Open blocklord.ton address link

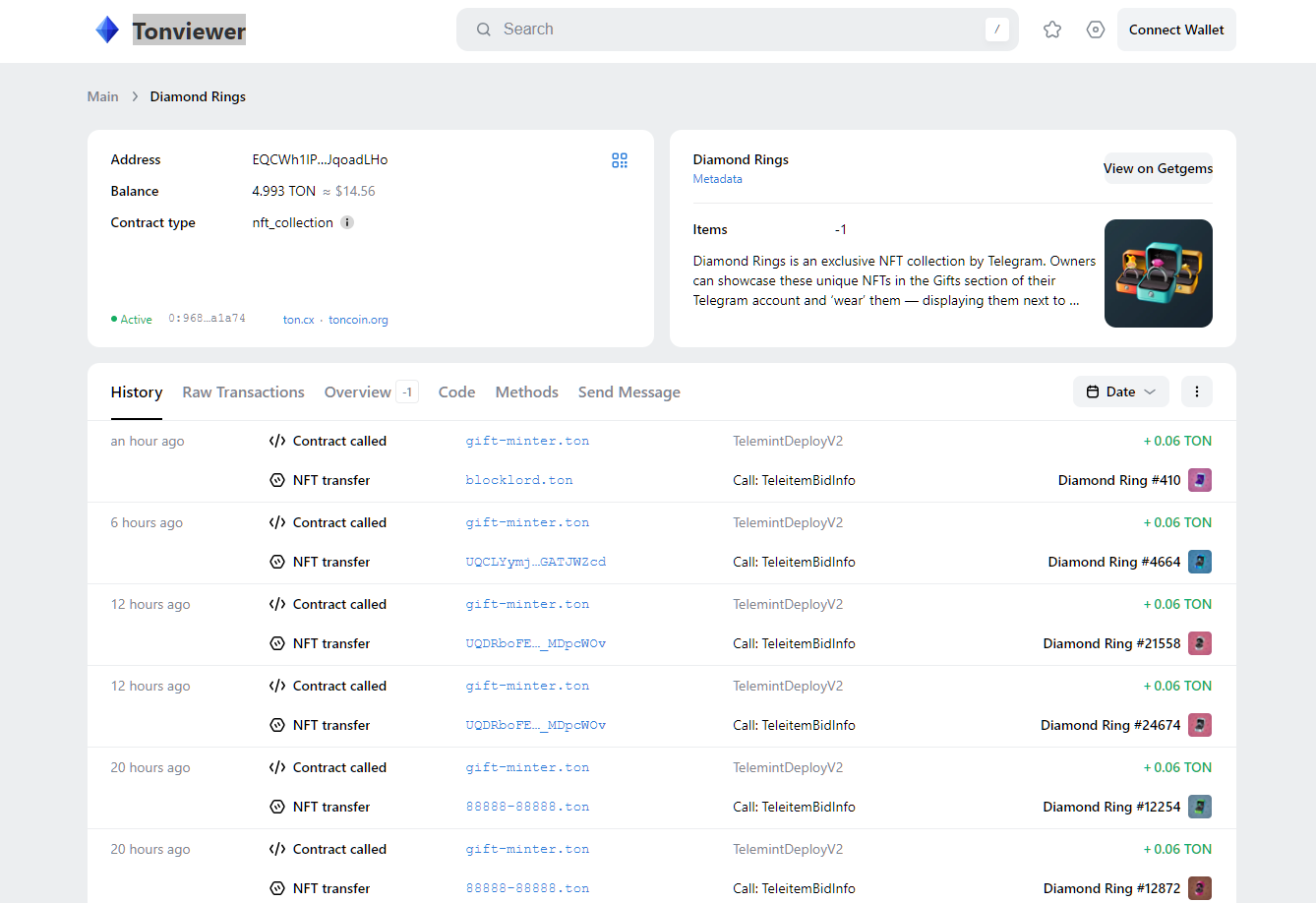pos(519,480)
